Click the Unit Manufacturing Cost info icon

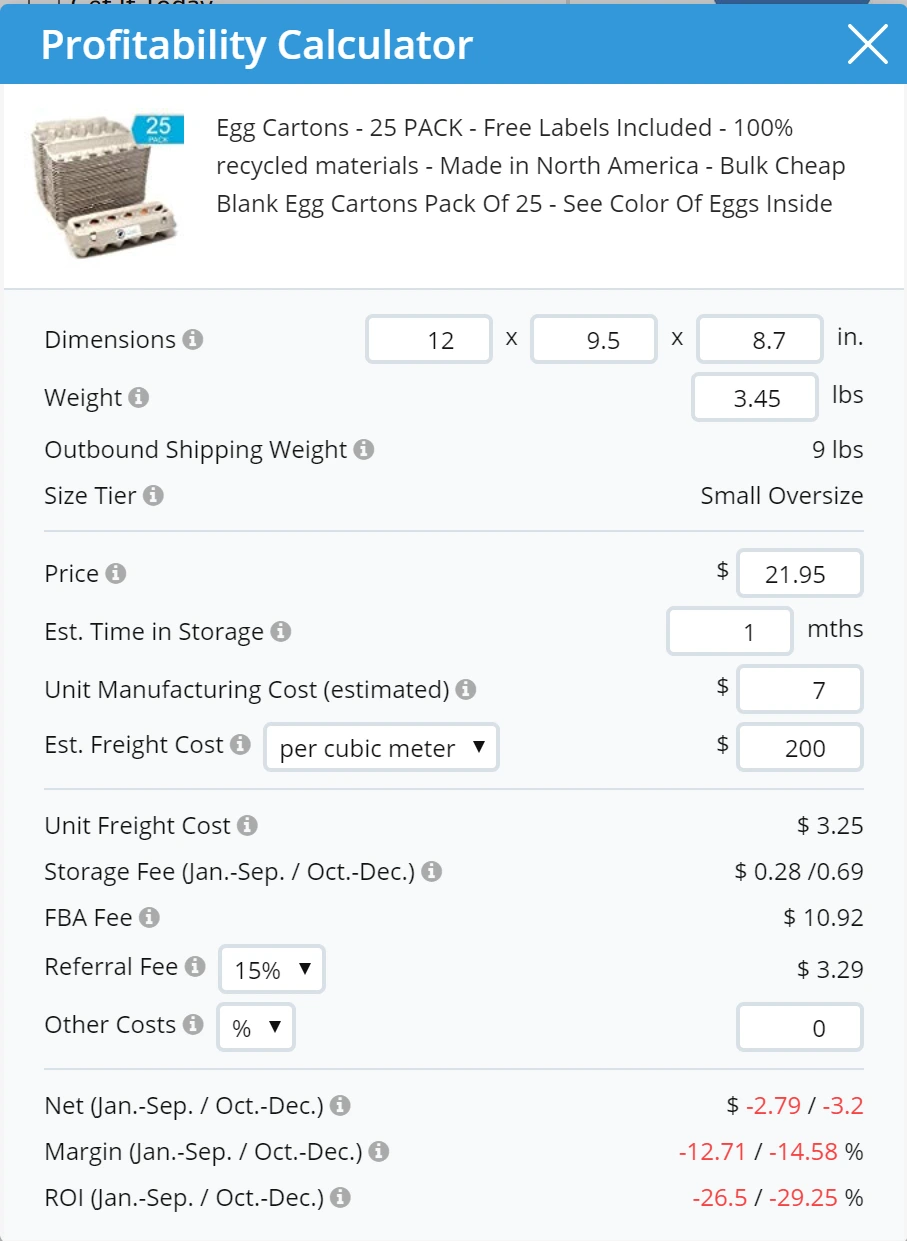coord(466,690)
